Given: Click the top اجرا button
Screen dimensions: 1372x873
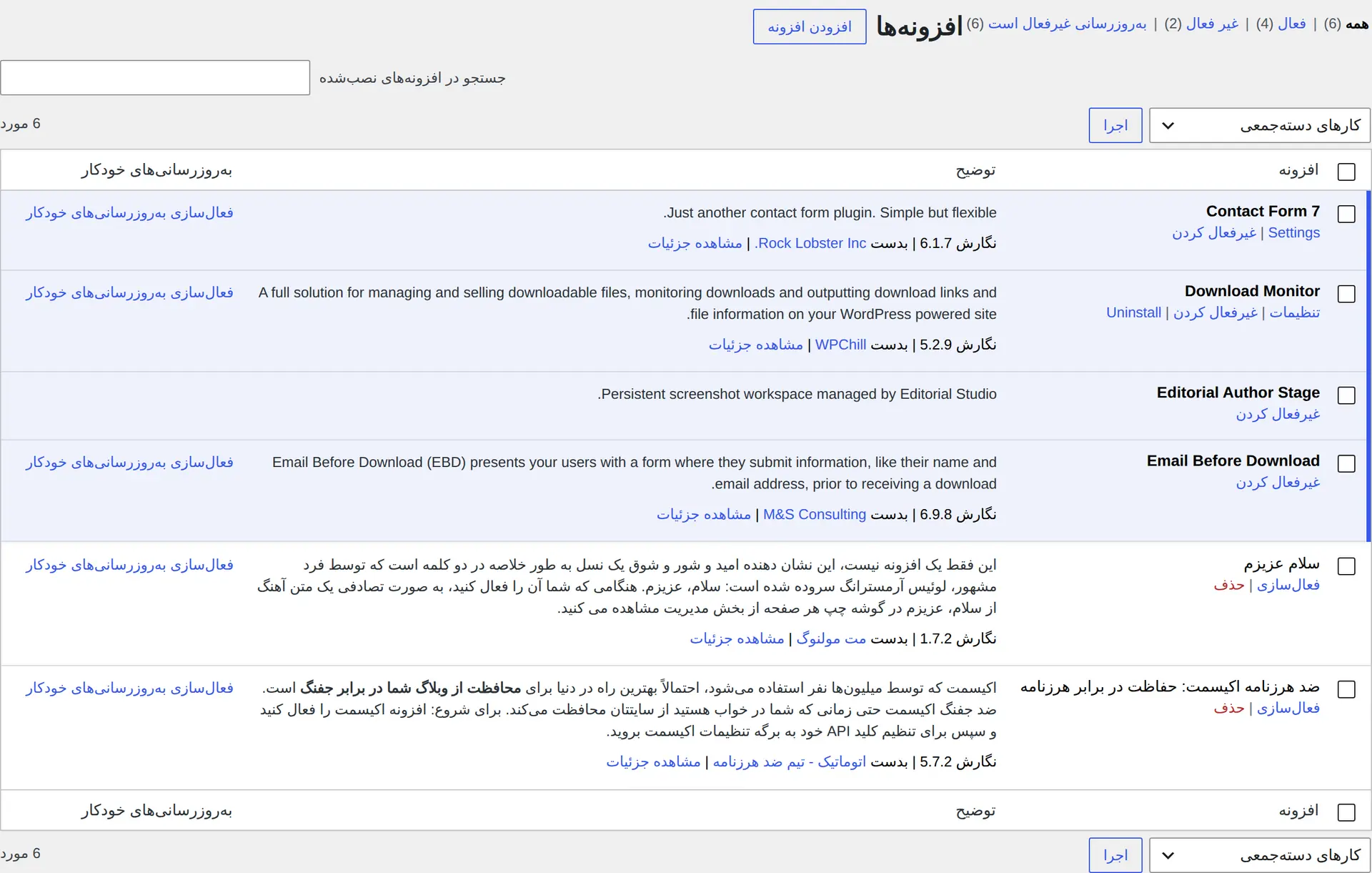Looking at the screenshot, I should [x=1115, y=125].
